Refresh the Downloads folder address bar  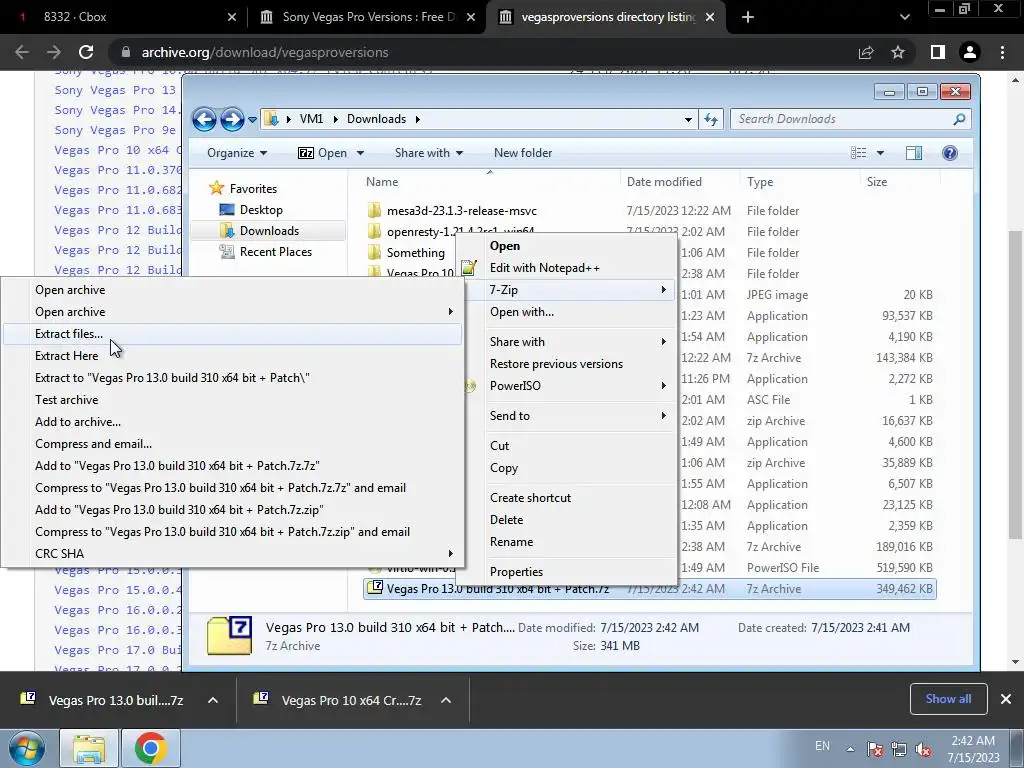coord(711,119)
